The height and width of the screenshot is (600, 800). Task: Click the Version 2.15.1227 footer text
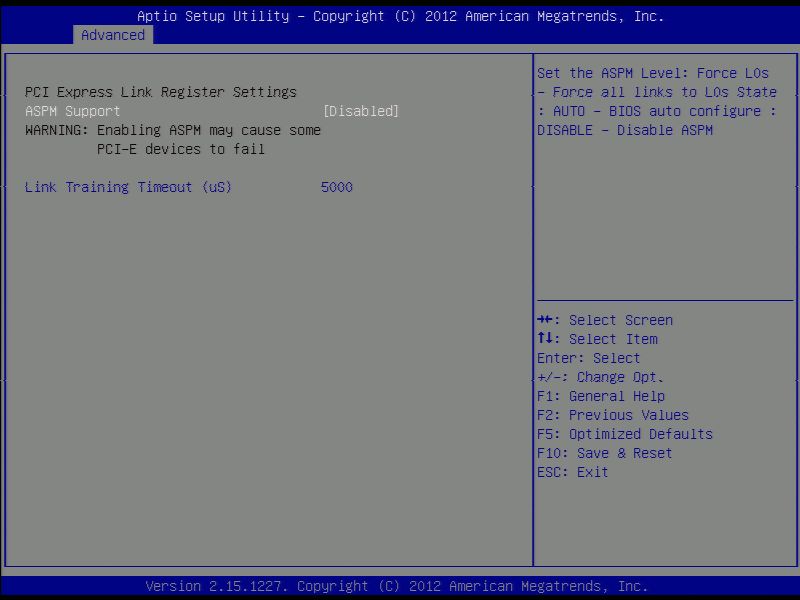(x=396, y=586)
